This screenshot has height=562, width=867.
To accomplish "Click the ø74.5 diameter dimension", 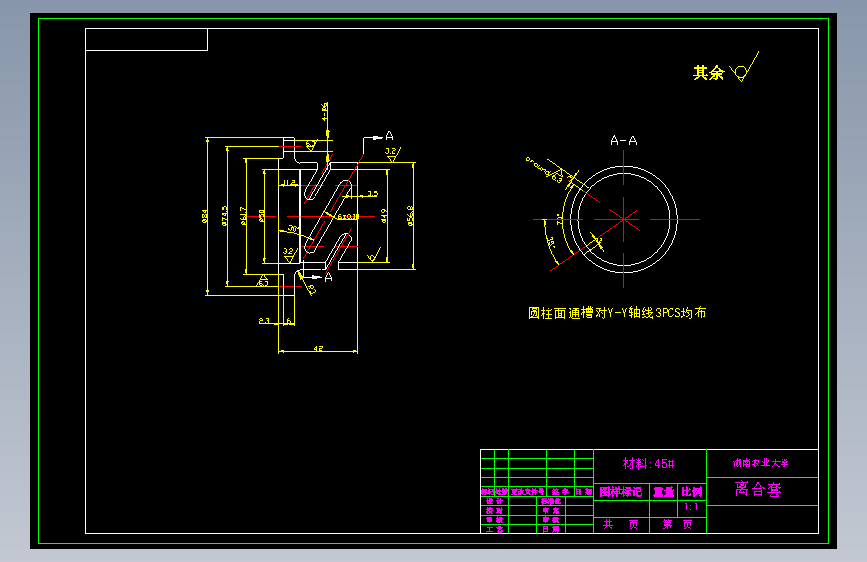I will 224,216.
